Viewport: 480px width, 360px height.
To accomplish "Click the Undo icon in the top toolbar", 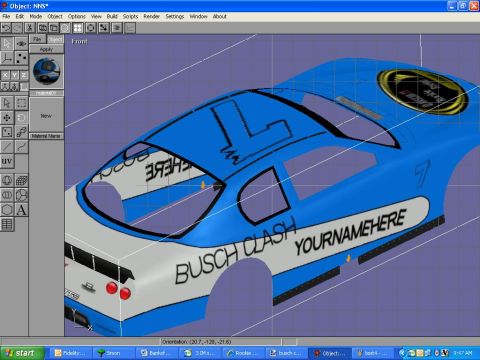I will point(6,28).
